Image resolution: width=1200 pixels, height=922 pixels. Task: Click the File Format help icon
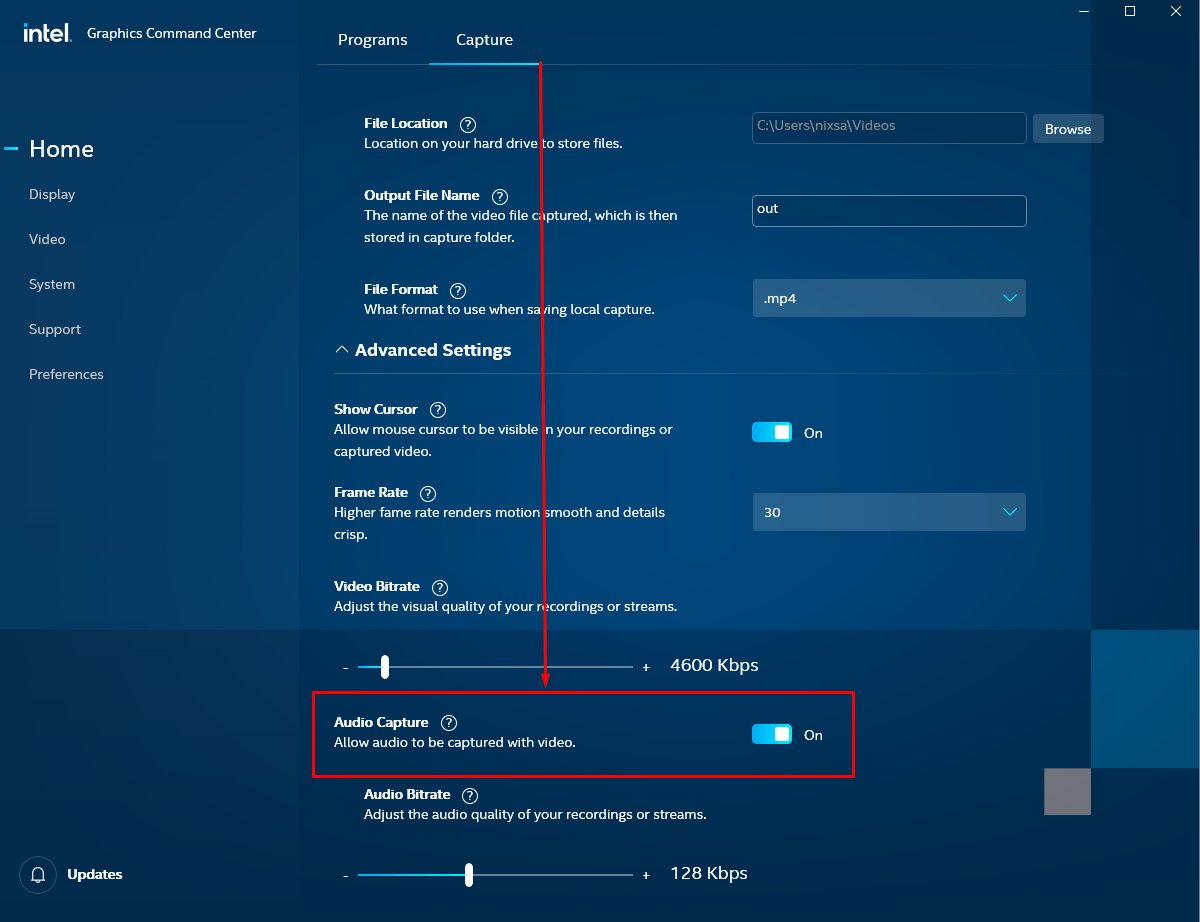(457, 290)
